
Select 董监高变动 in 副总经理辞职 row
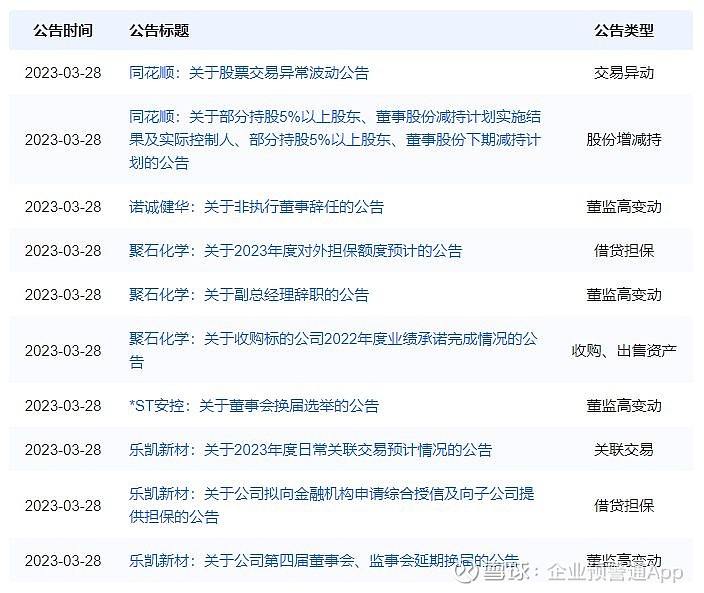coord(624,294)
